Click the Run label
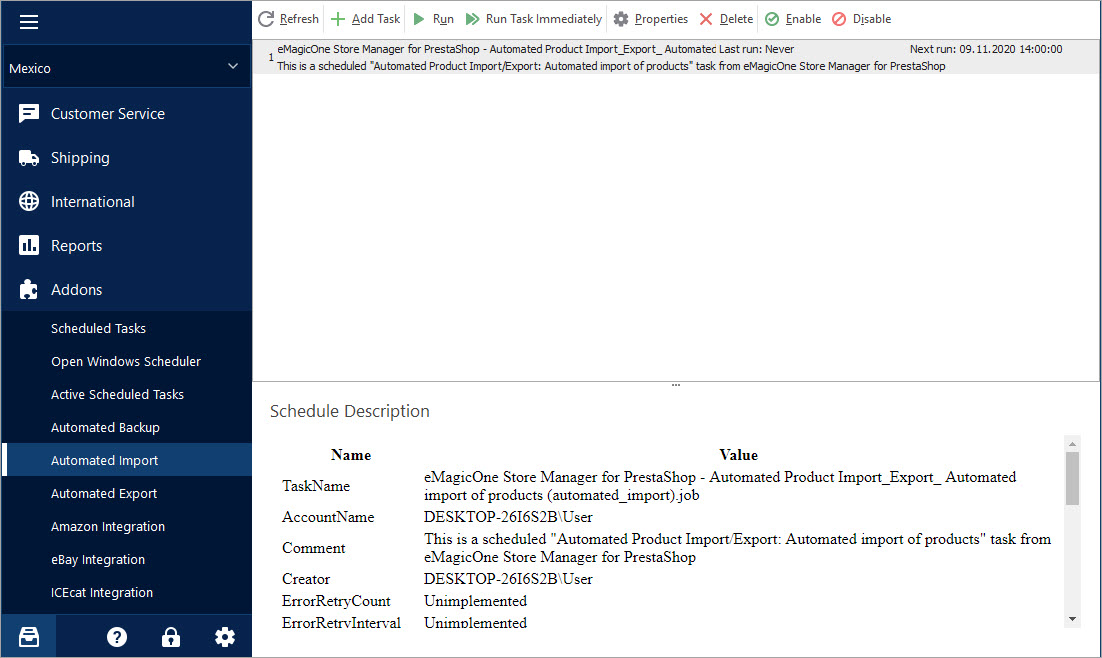The width and height of the screenshot is (1102, 658). [443, 19]
